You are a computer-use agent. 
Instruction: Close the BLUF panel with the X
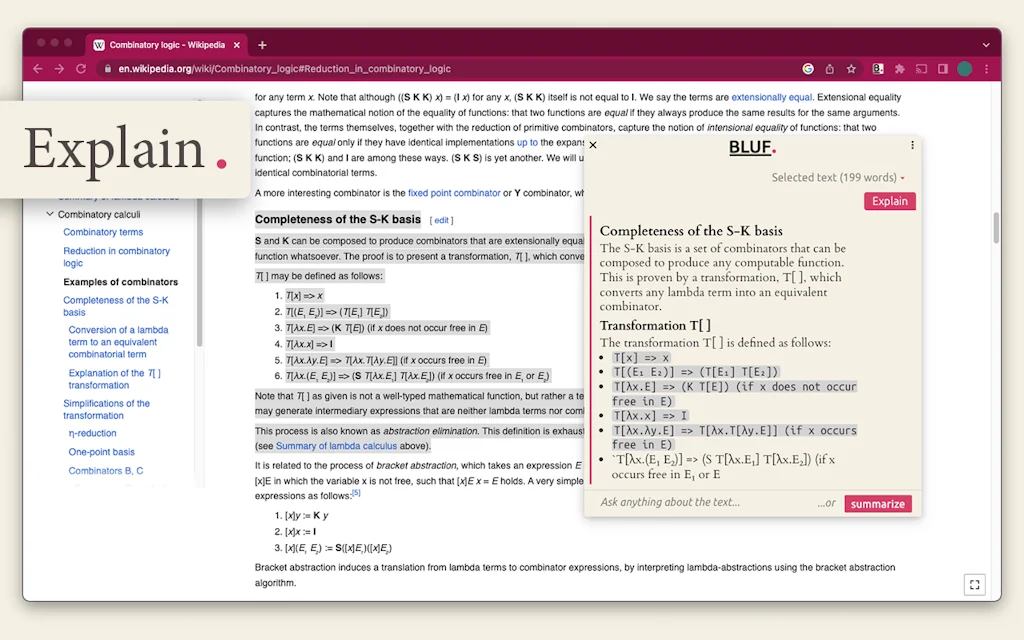click(592, 145)
